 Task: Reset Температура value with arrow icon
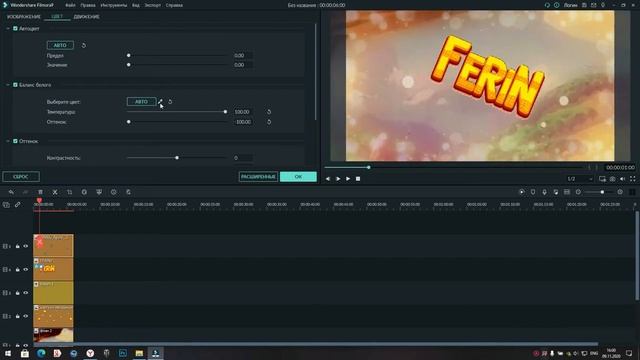pyautogui.click(x=269, y=112)
